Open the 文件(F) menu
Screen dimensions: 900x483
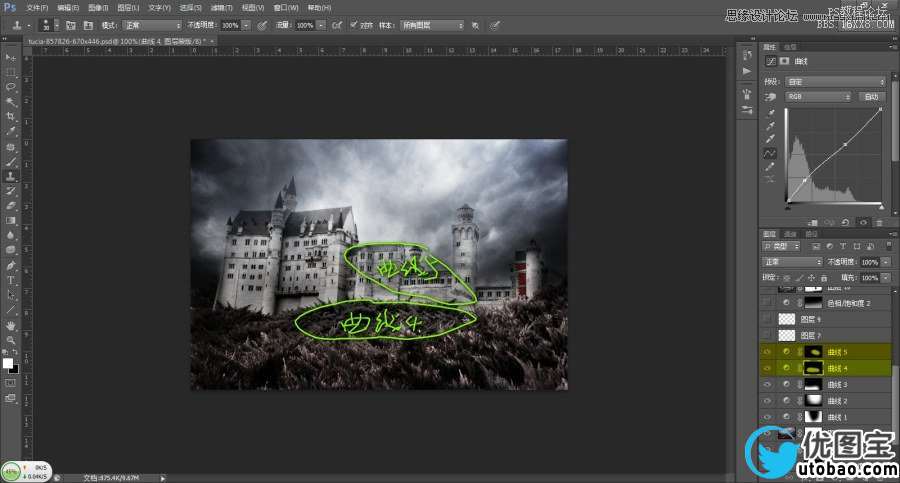pos(37,7)
